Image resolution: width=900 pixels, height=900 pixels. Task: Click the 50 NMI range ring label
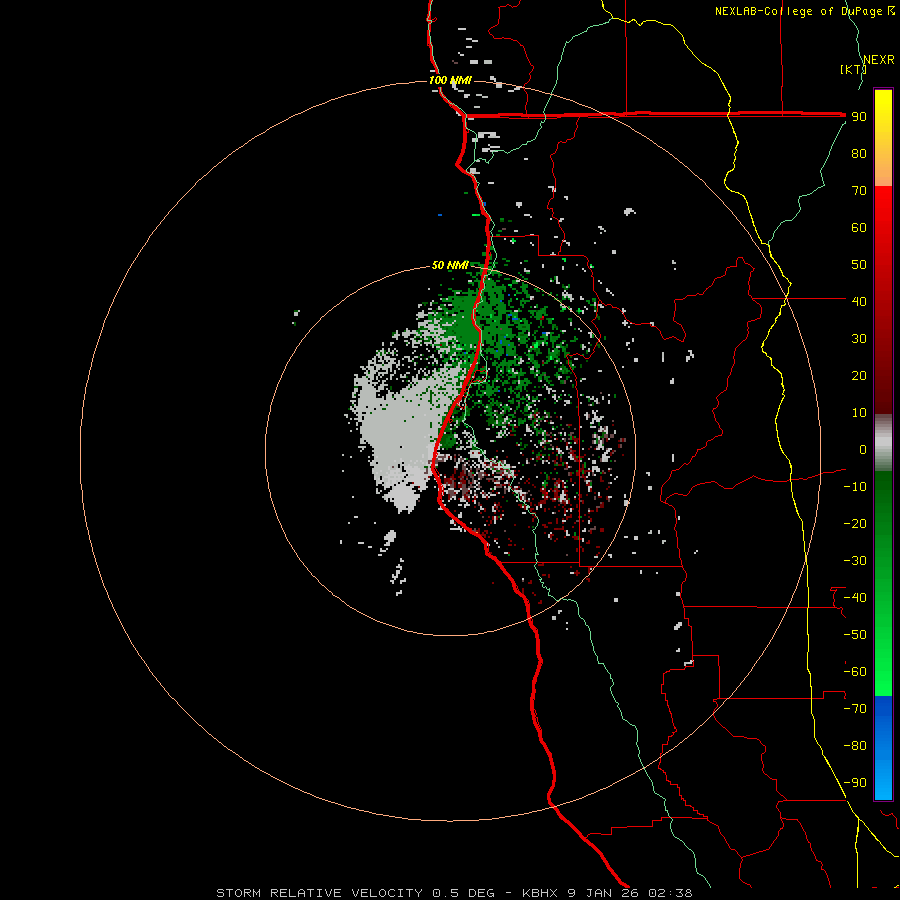coord(450,265)
